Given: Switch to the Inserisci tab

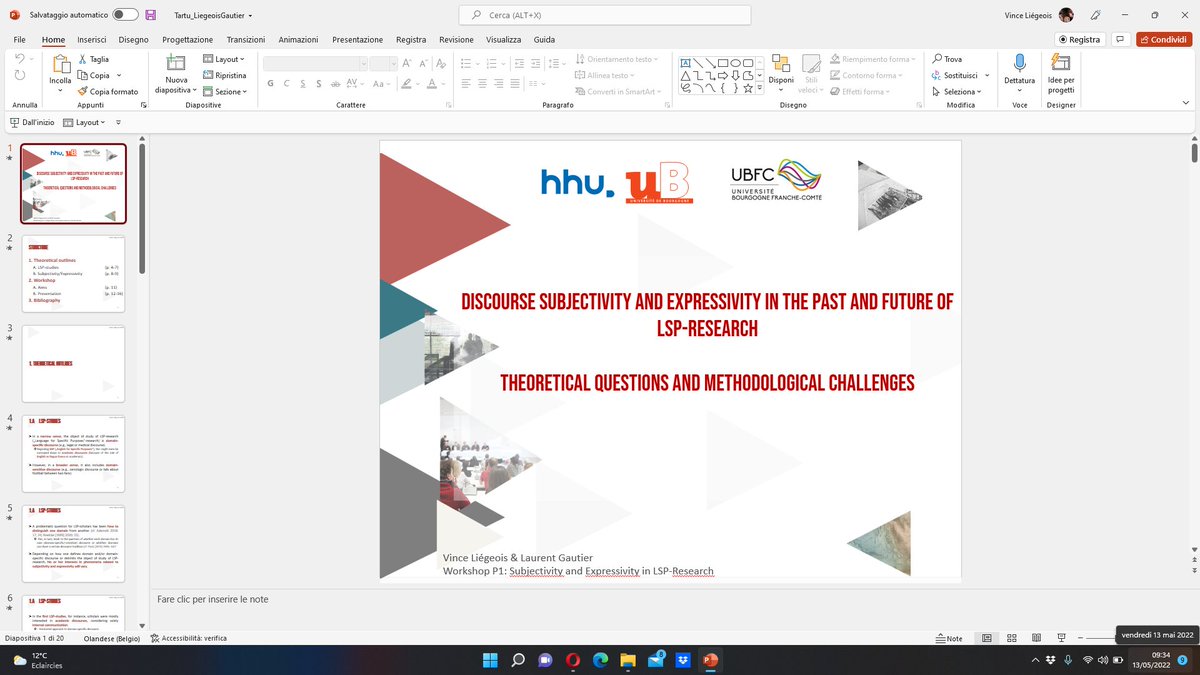Looking at the screenshot, I should [x=92, y=39].
